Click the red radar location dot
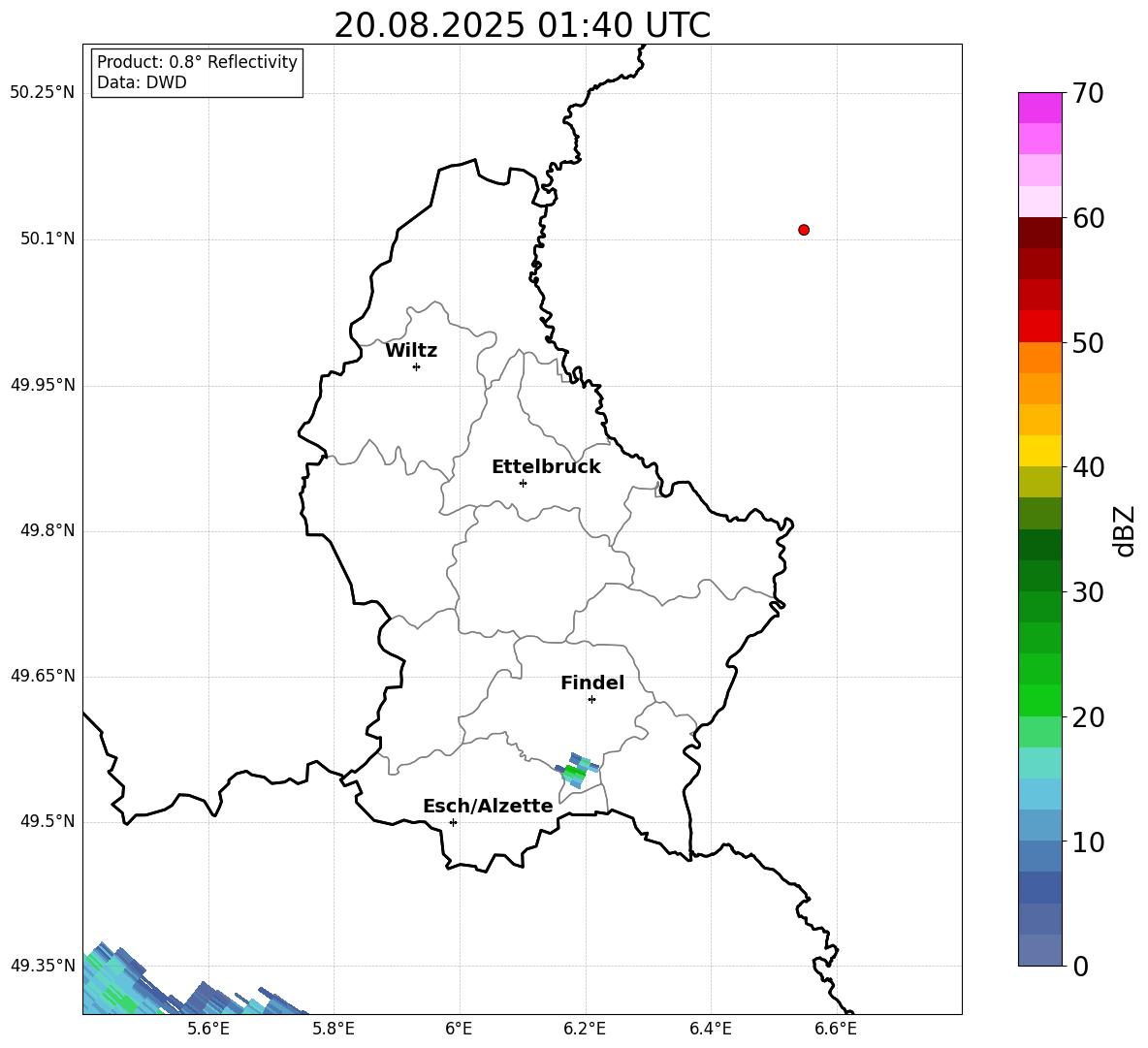 804,230
